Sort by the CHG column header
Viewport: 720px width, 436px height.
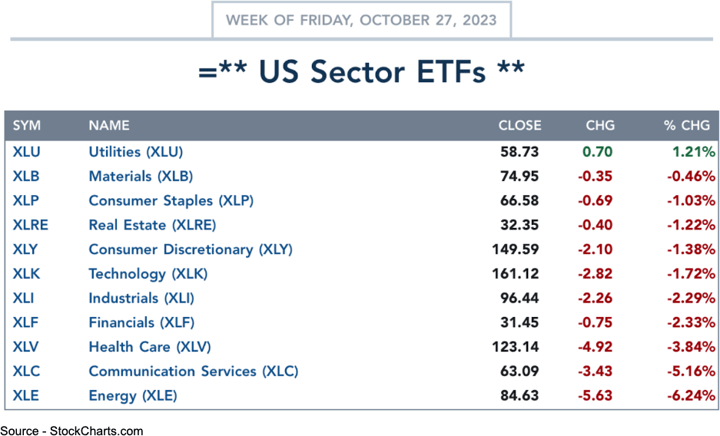click(600, 126)
